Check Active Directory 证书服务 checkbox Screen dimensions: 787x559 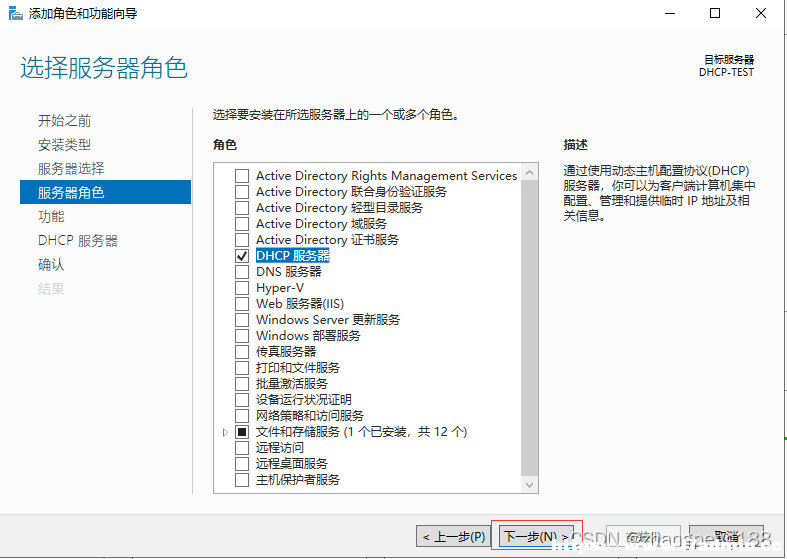click(242, 240)
